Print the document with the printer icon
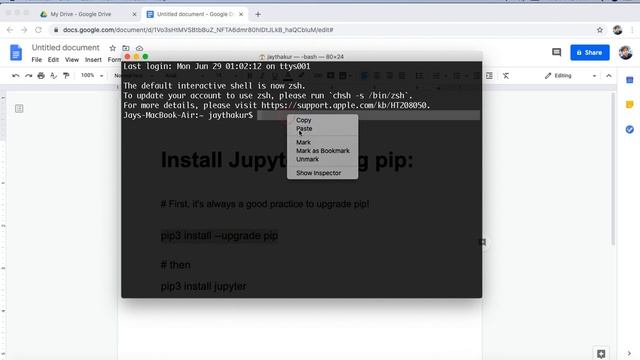The height and width of the screenshot is (360, 640). (x=41, y=76)
